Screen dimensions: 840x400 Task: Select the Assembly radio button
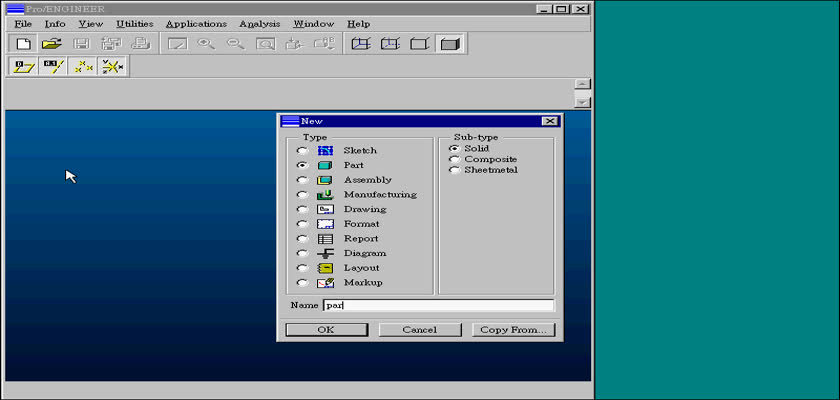pos(303,180)
